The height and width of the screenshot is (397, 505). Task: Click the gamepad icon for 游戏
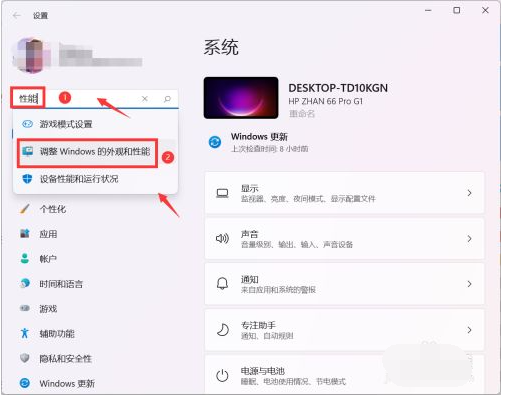(x=25, y=308)
